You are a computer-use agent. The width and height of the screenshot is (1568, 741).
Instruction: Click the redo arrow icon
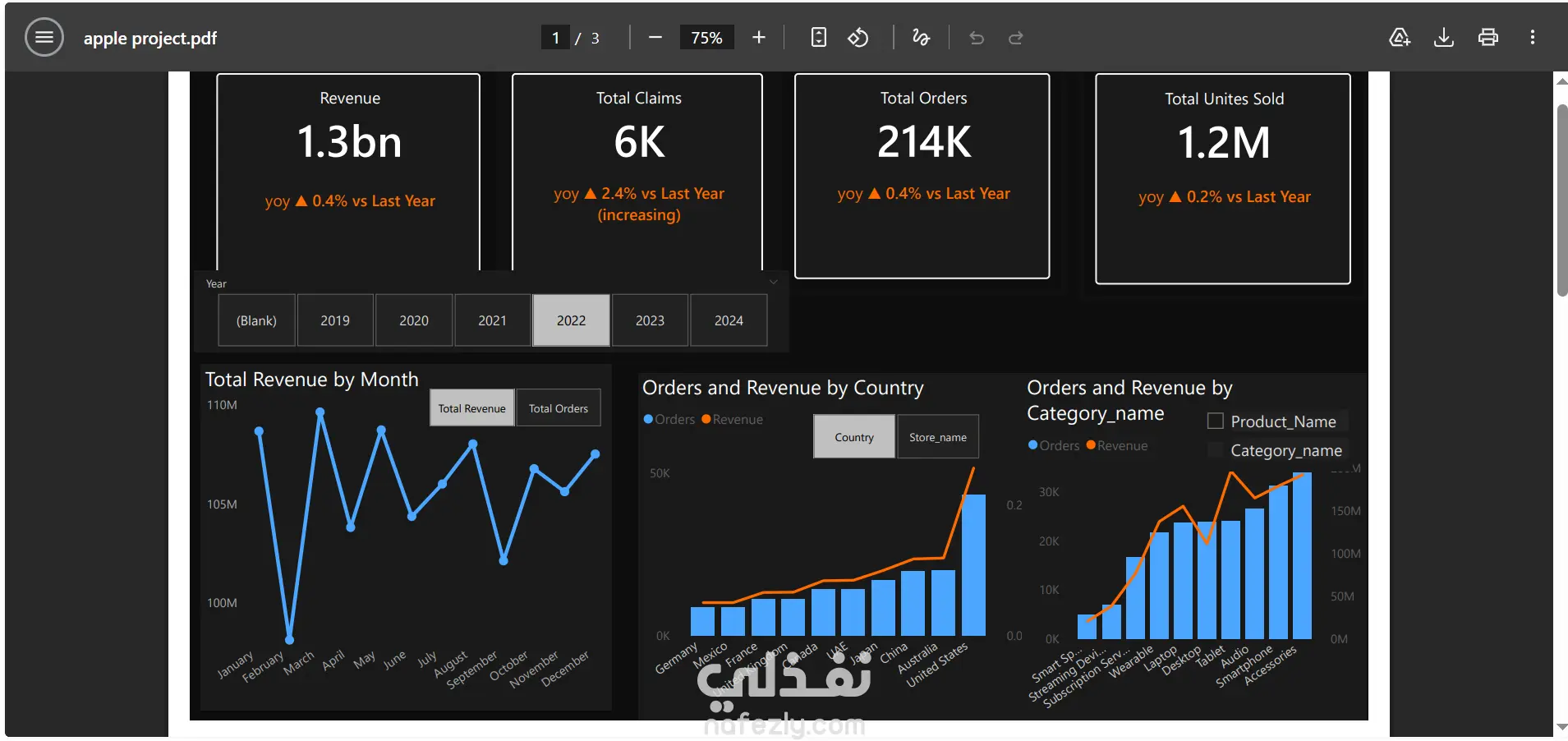click(x=1016, y=38)
